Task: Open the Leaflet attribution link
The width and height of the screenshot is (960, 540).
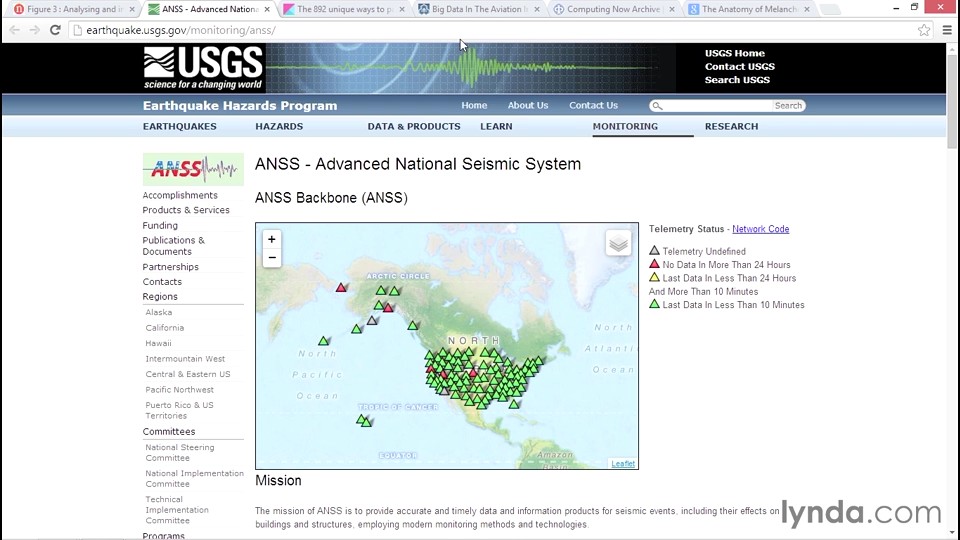Action: coord(623,463)
